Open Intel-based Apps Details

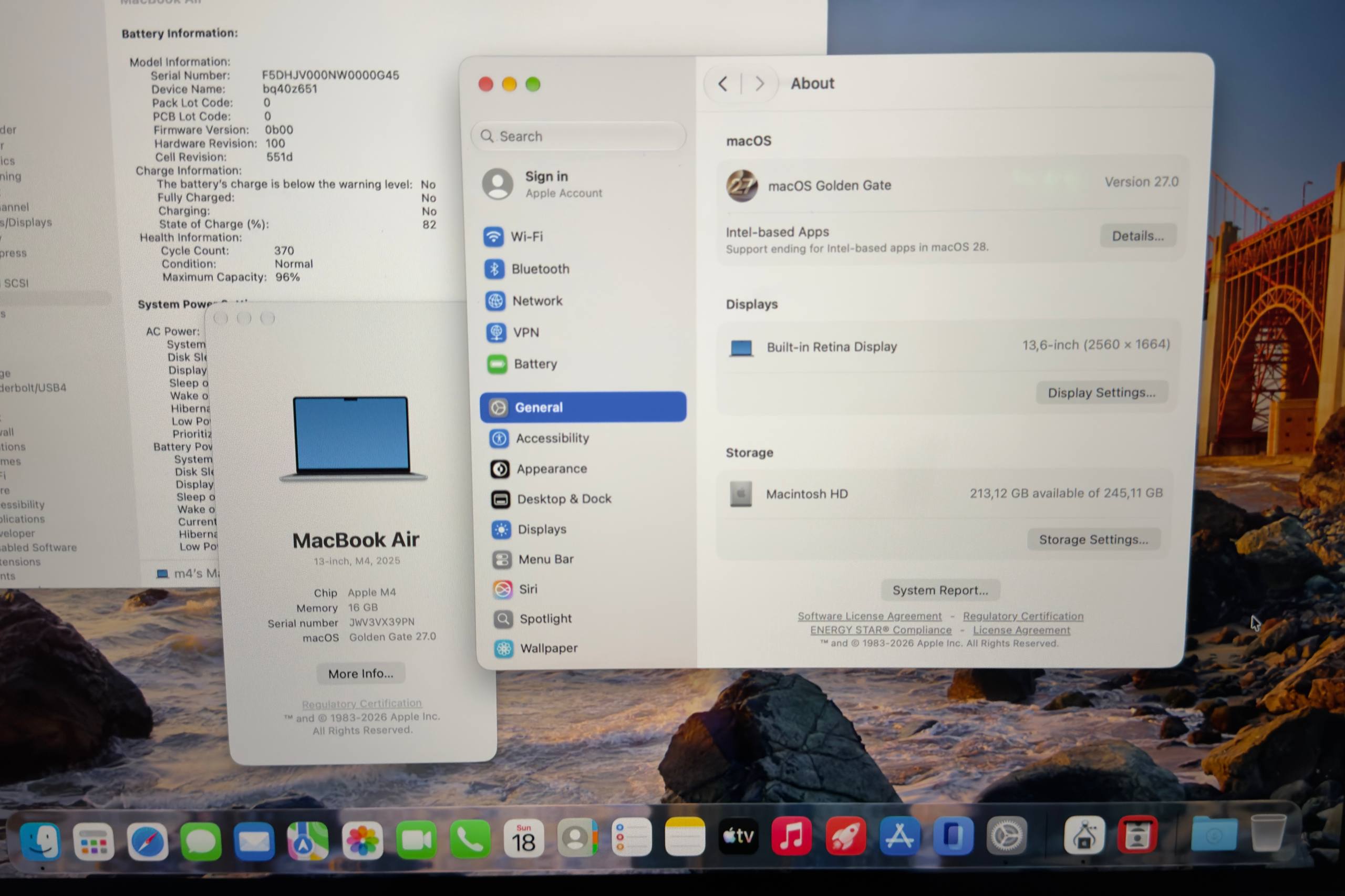pos(1137,236)
